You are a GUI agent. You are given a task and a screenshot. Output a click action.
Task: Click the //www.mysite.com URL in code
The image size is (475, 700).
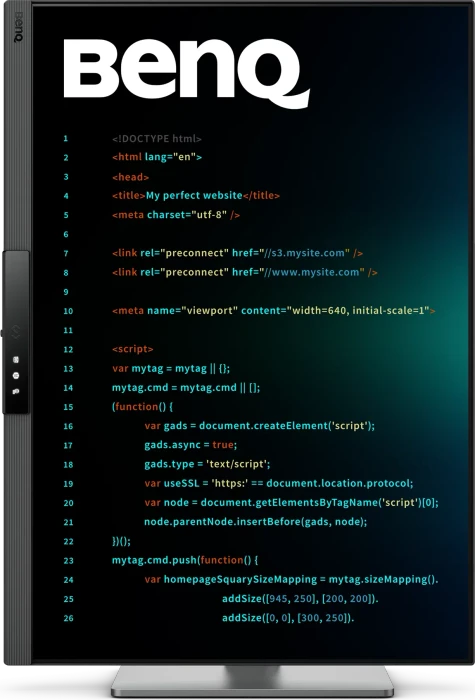click(315, 272)
